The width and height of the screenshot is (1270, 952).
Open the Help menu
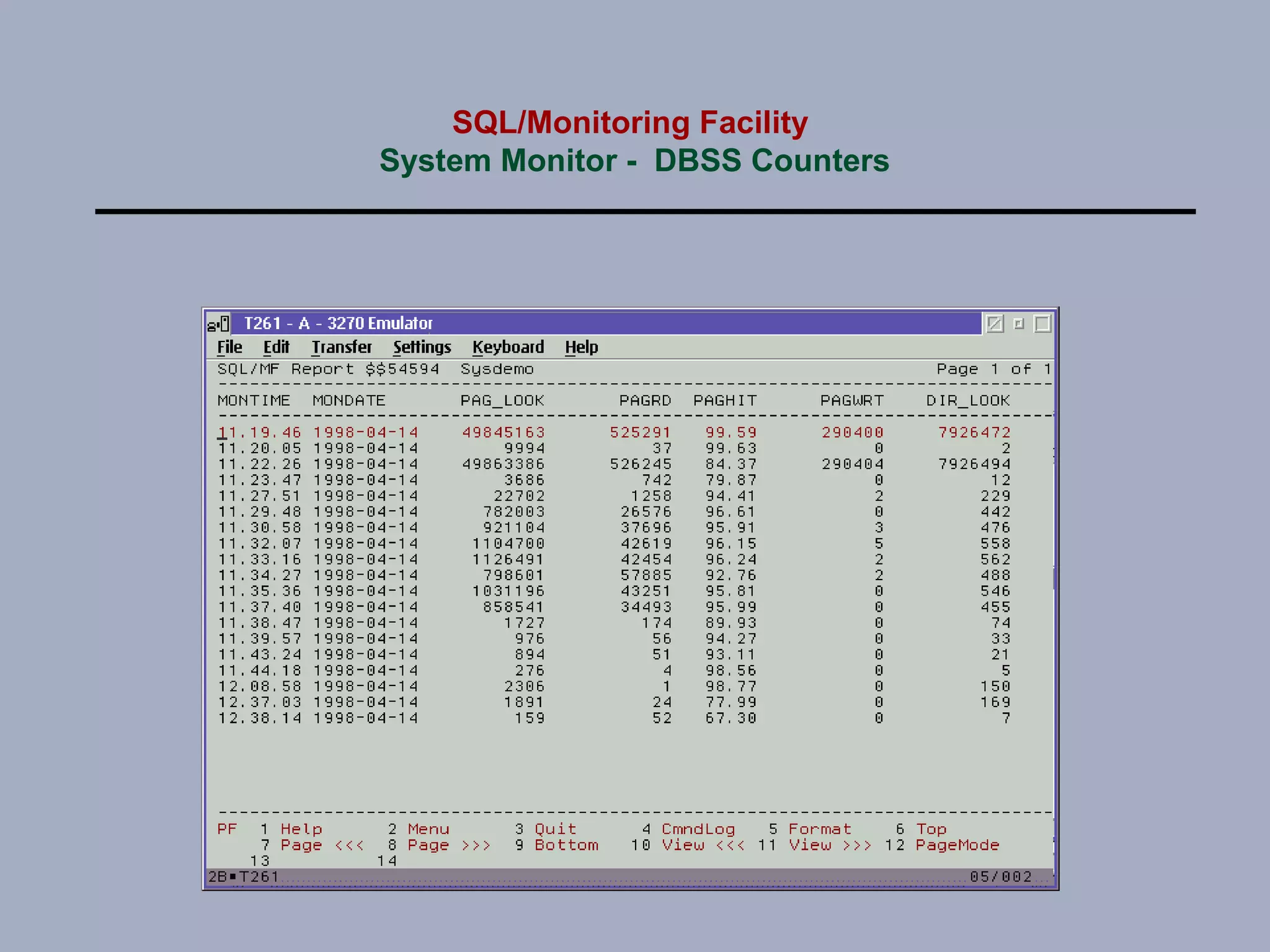(581, 348)
